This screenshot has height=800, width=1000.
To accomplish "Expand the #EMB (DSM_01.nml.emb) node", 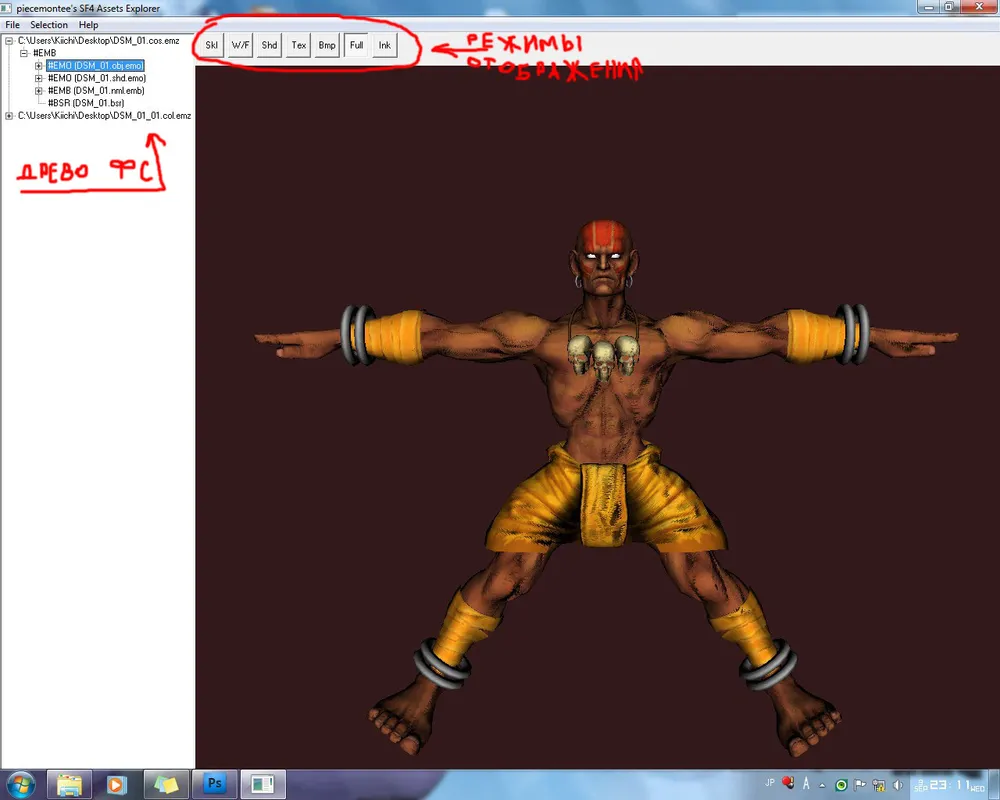I will pos(38,91).
